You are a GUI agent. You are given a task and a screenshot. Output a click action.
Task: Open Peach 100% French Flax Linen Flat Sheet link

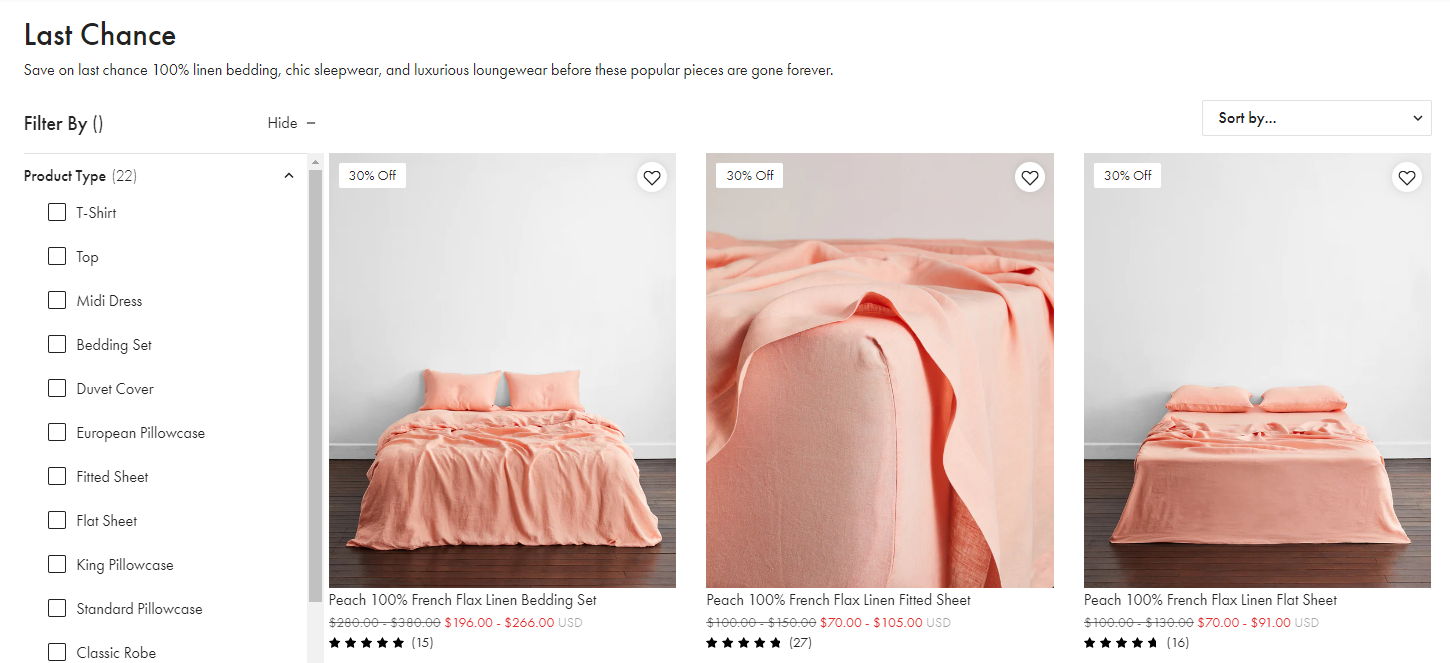1210,600
